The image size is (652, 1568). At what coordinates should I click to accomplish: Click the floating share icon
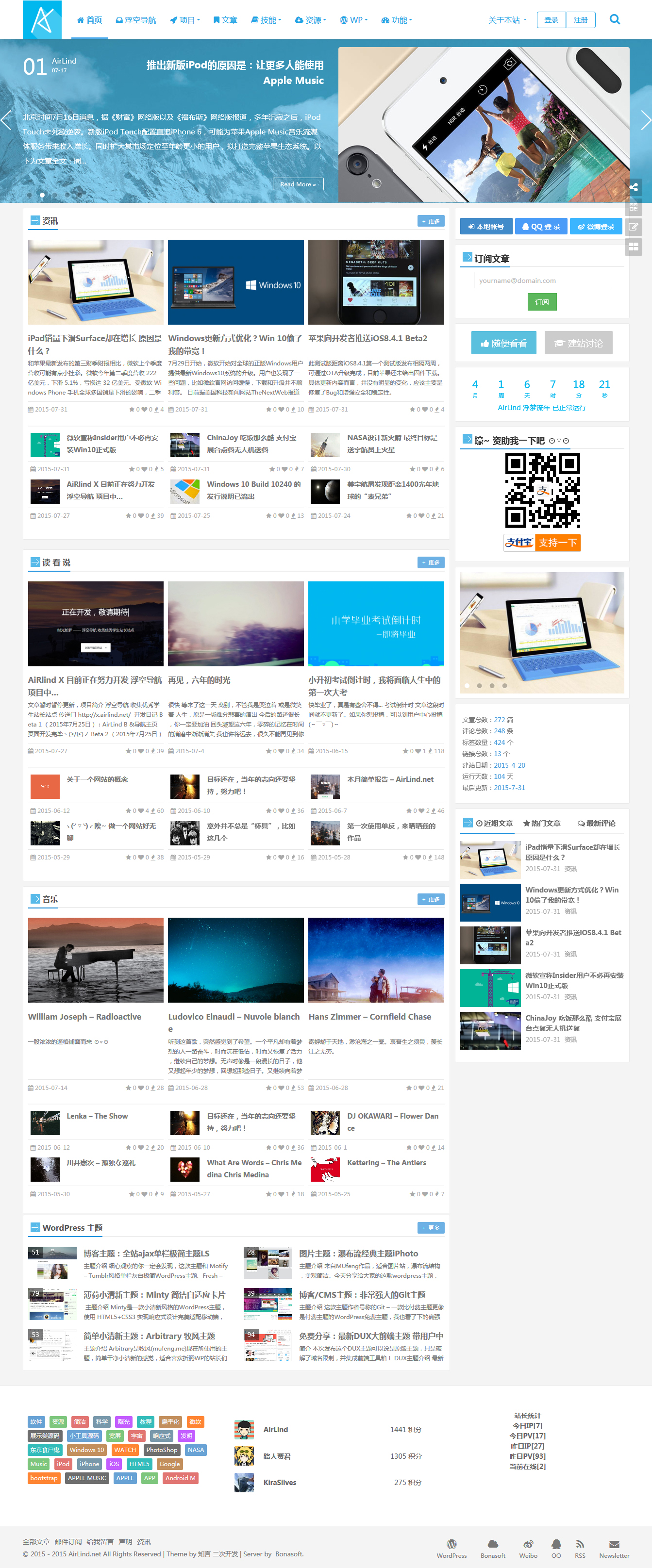pos(634,187)
